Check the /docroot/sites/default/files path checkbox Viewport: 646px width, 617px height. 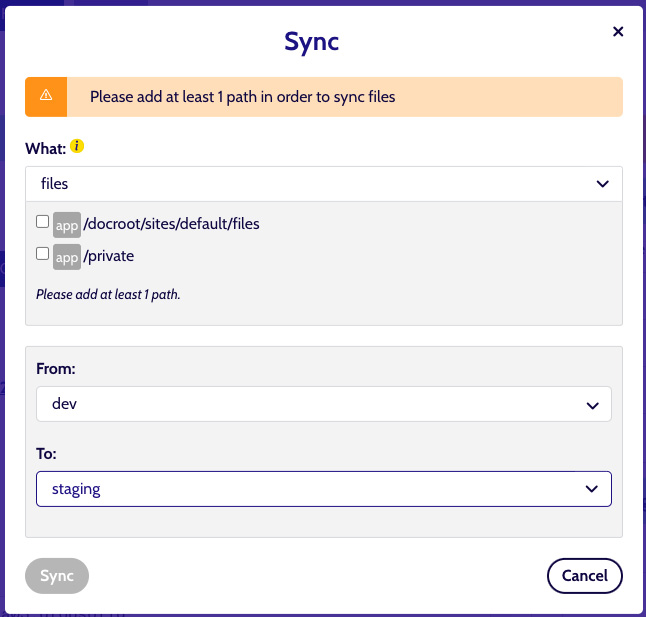[42, 222]
